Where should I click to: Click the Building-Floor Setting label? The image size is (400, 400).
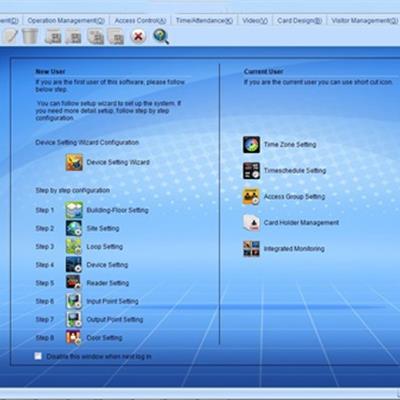pyautogui.click(x=117, y=210)
